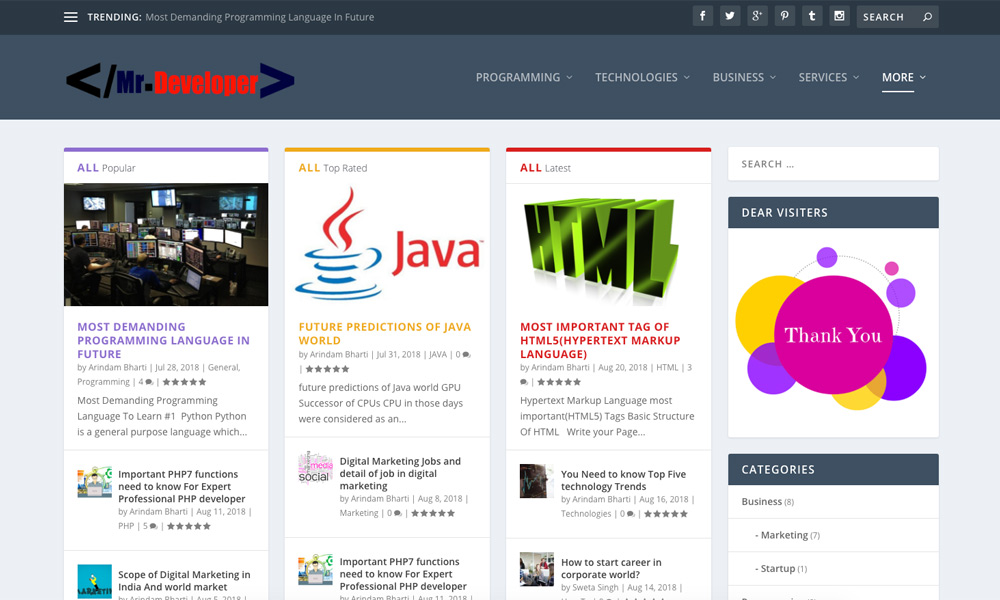Open the trending 'Most Demanding Programming Language' link
The image size is (1000, 600).
click(x=259, y=17)
